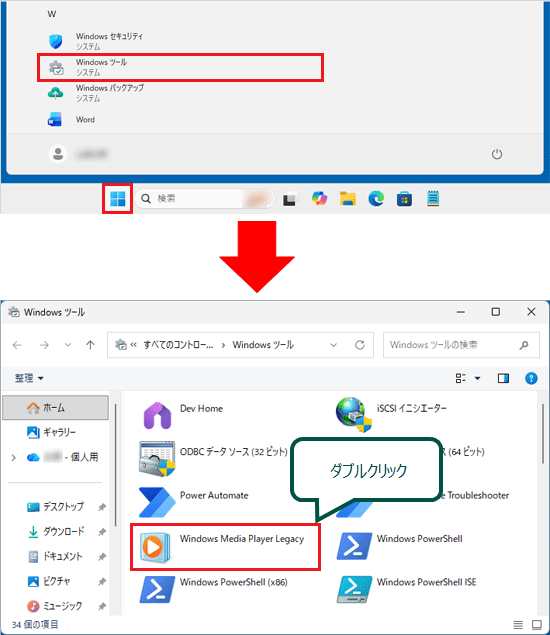This screenshot has width=550, height=635.
Task: Click the Windows ツールの検索 search field
Action: coord(461,345)
